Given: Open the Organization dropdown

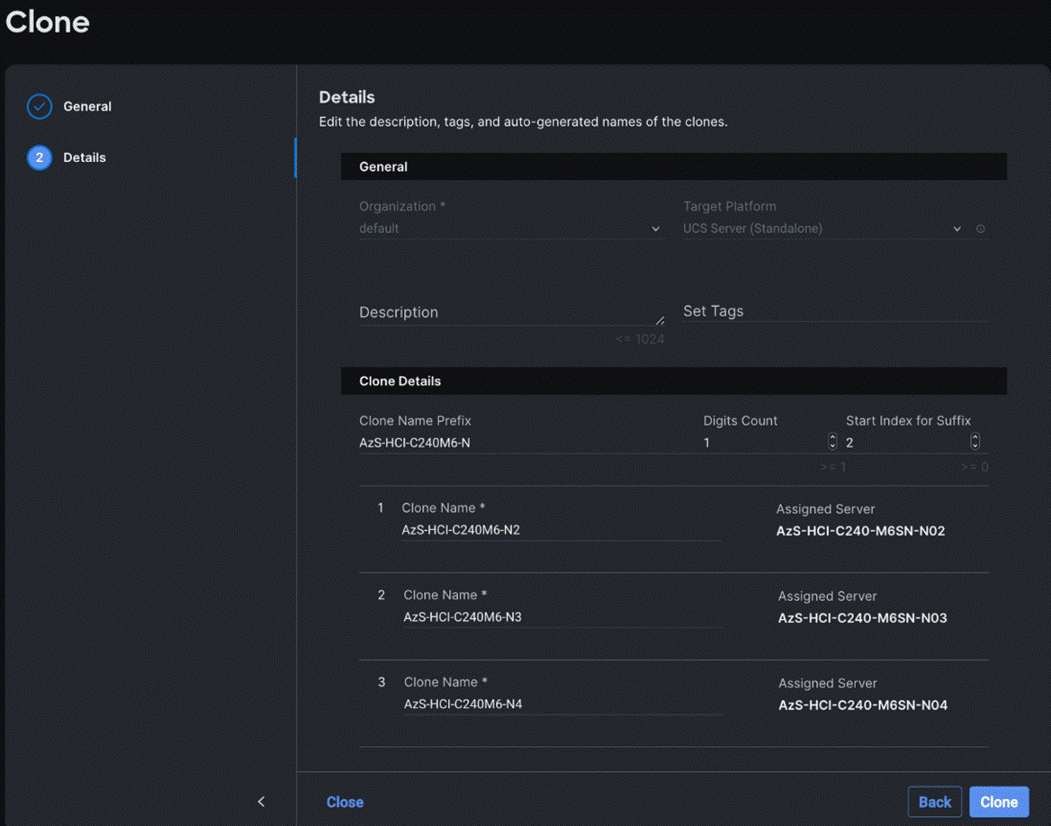Looking at the screenshot, I should [655, 228].
